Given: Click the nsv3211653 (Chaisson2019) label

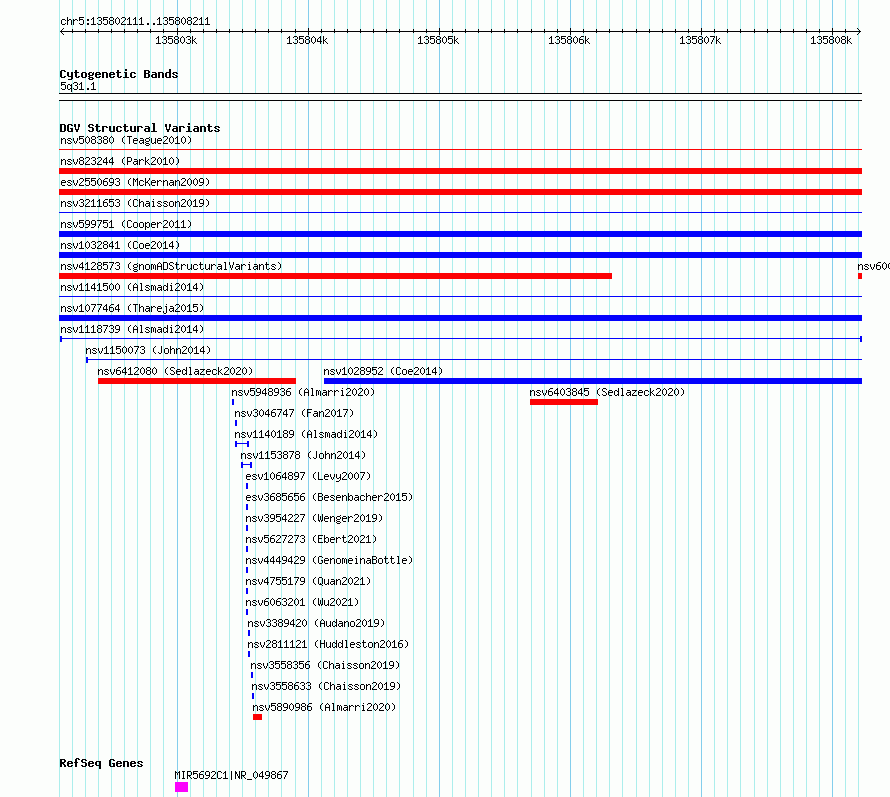Looking at the screenshot, I should point(135,203).
